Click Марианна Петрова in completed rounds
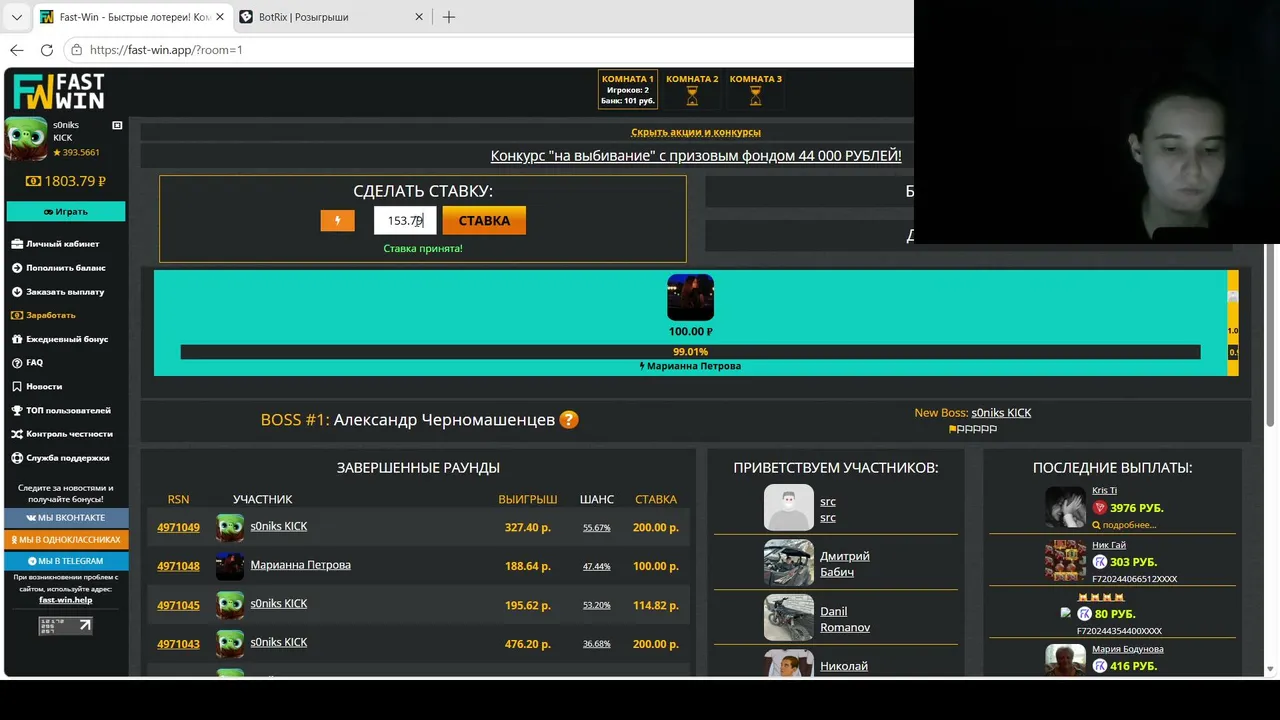The height and width of the screenshot is (720, 1280). (x=300, y=565)
